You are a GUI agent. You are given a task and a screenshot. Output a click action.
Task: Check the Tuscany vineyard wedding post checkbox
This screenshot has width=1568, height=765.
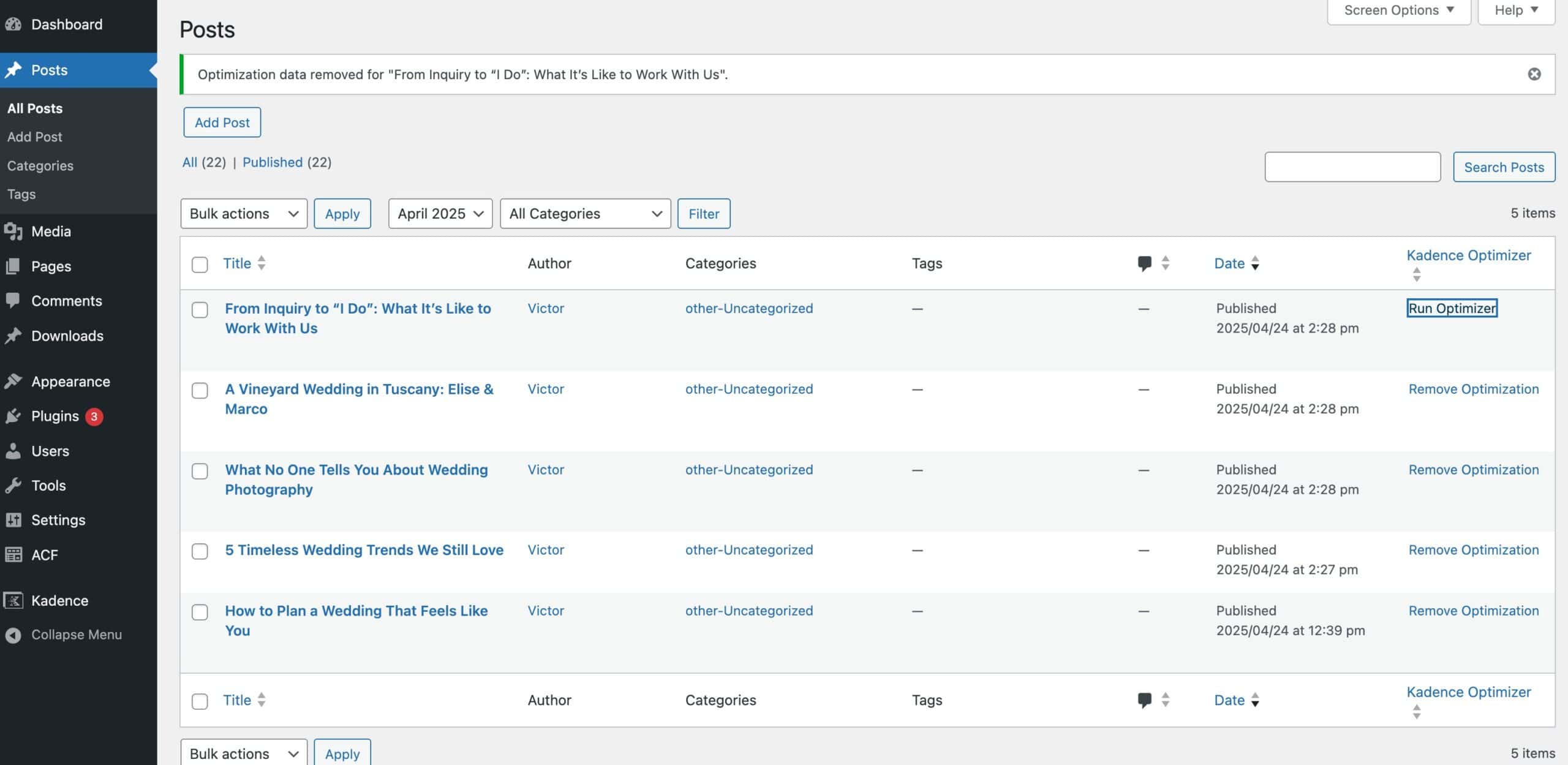(x=200, y=390)
